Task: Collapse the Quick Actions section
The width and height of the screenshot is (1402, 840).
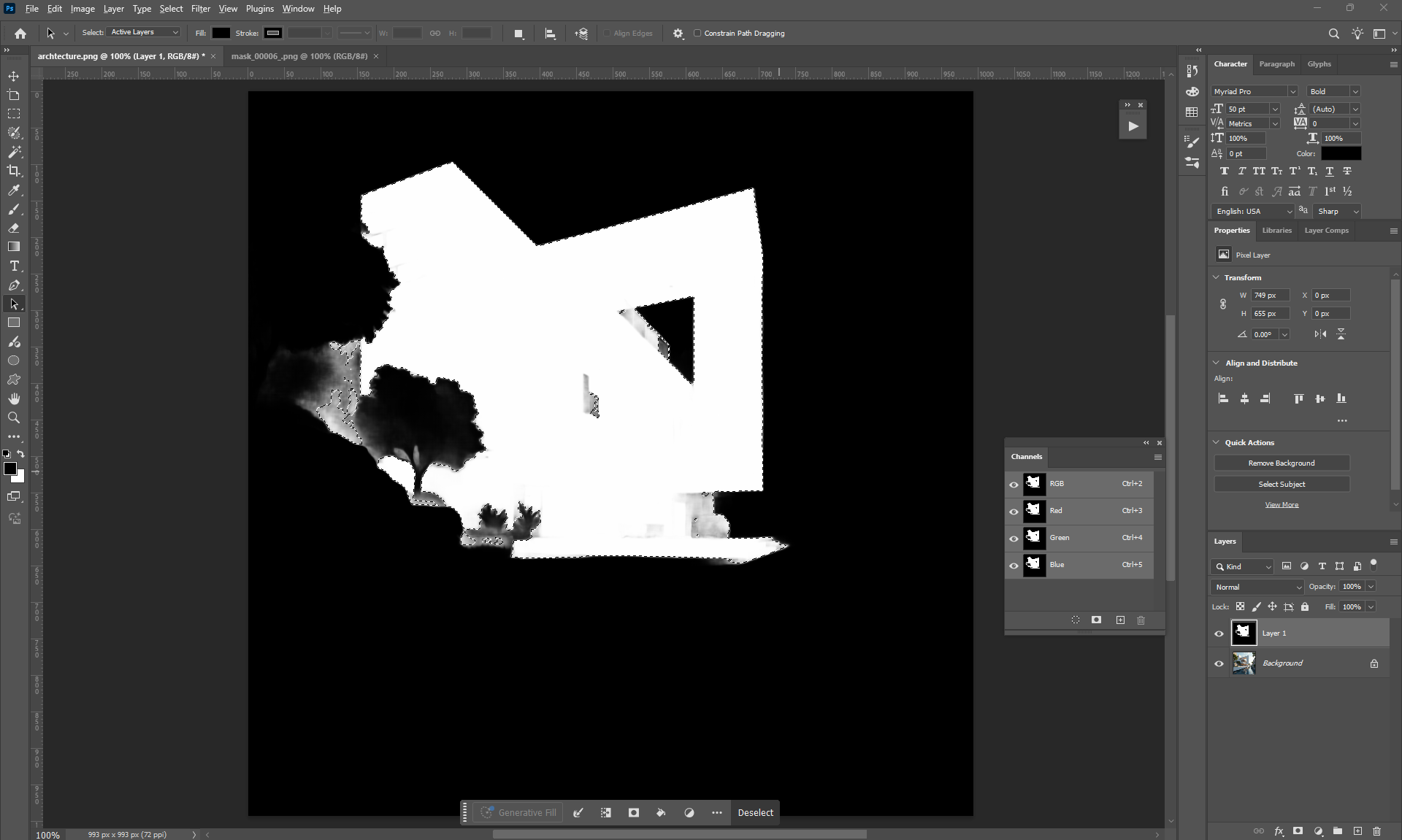Action: coord(1216,442)
